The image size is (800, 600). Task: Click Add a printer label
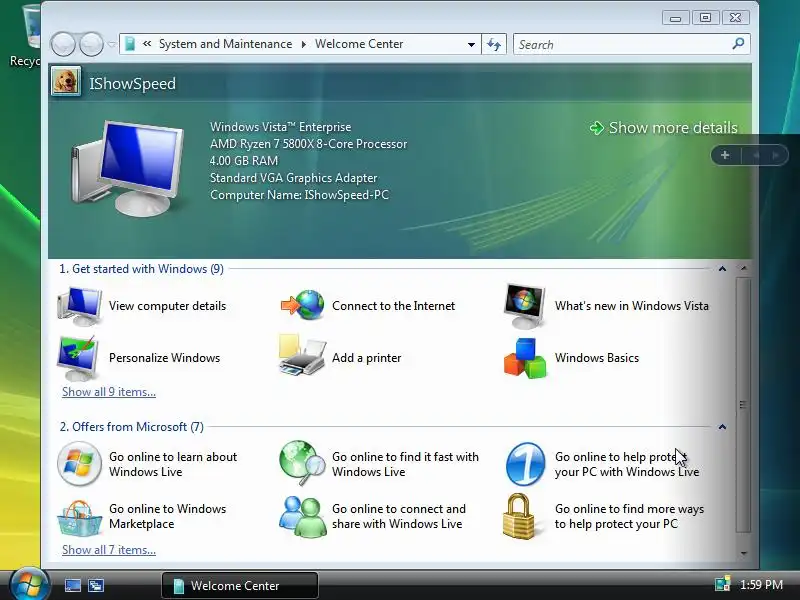[366, 358]
